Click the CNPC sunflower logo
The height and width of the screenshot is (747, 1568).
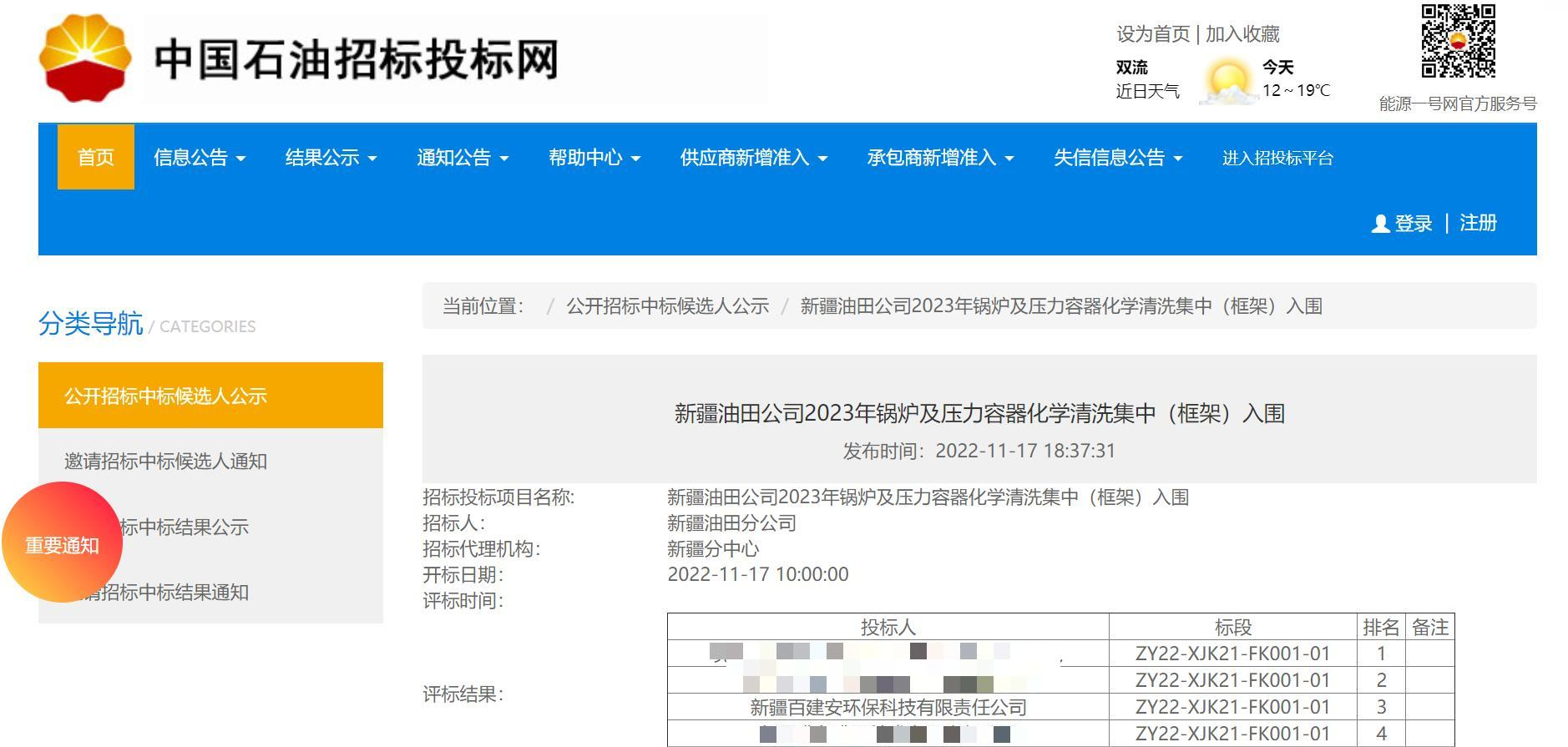(85, 58)
